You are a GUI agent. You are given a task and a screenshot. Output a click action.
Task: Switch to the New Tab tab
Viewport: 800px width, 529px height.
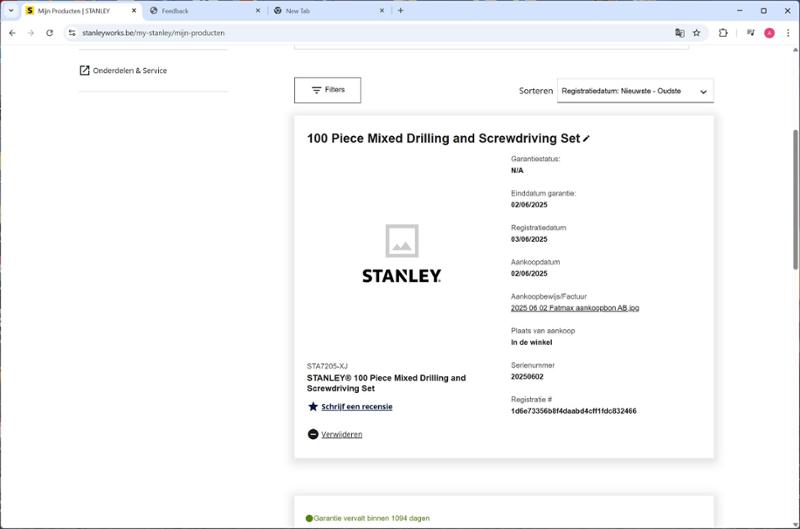(x=328, y=10)
